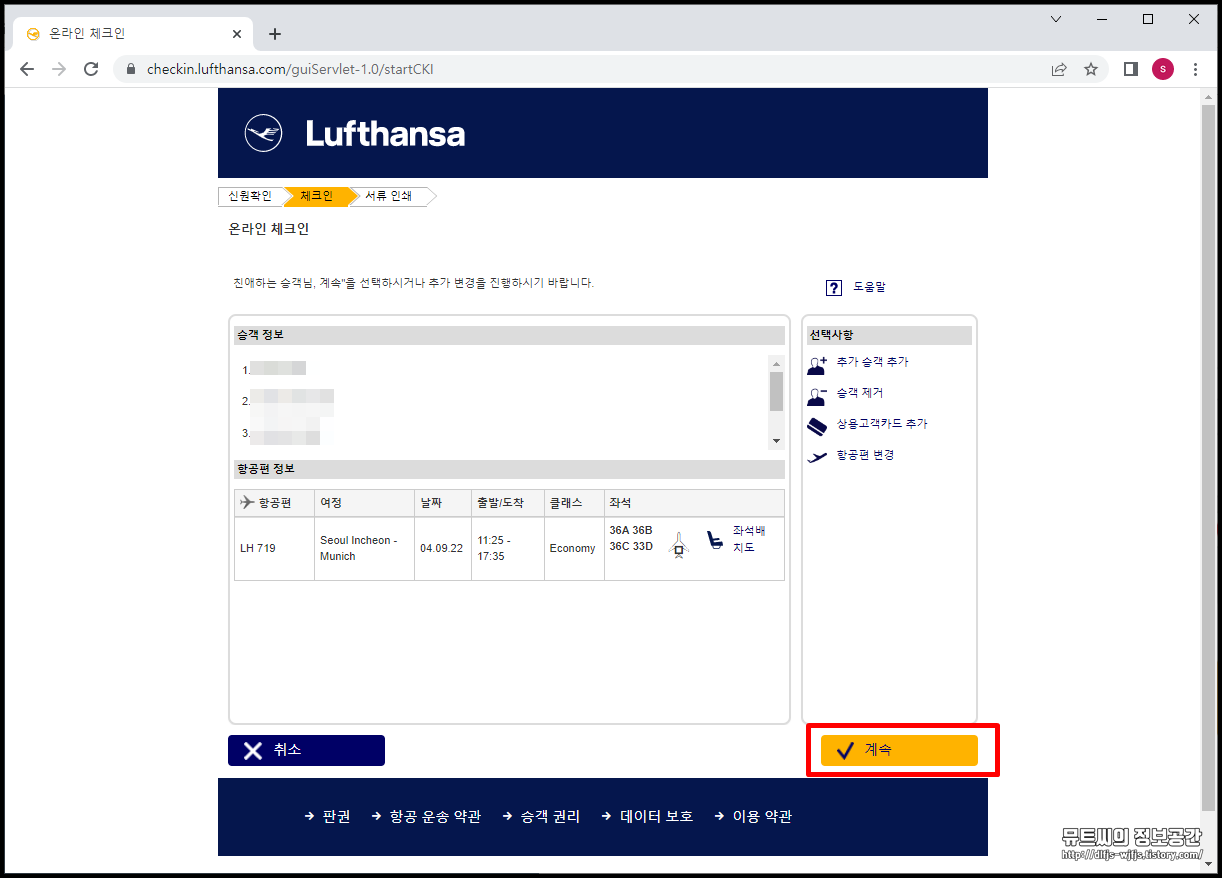Click the 항공편 정보 section header
The height and width of the screenshot is (878, 1222).
coord(509,469)
